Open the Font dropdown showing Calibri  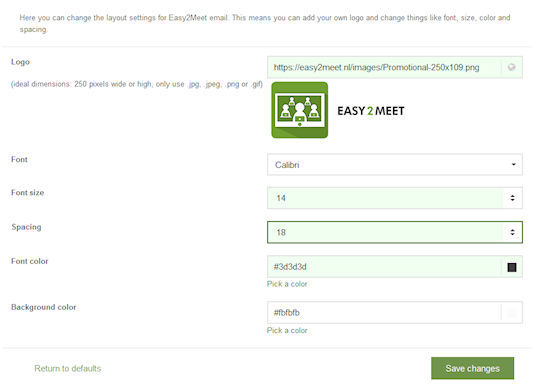[x=395, y=165]
